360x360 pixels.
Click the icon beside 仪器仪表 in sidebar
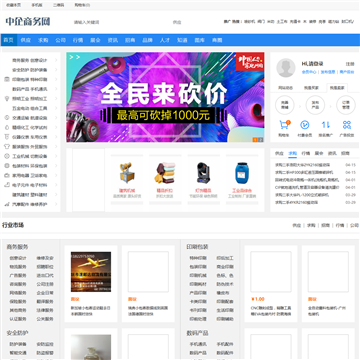pos(6,137)
